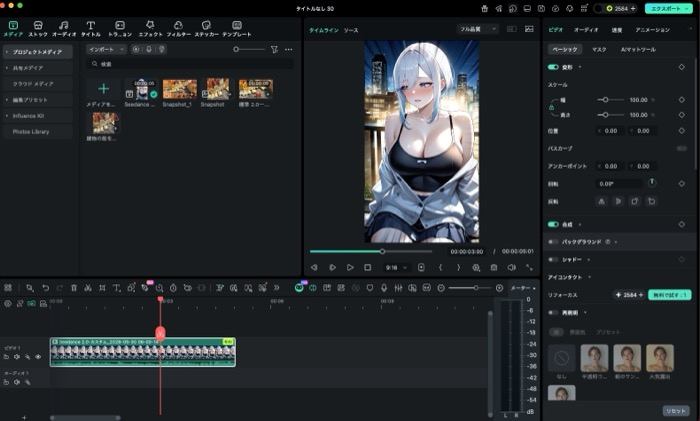Viewport: 700px width, 421px height.
Task: Open the Meter (メーター) dropdown
Action: pyautogui.click(x=523, y=288)
